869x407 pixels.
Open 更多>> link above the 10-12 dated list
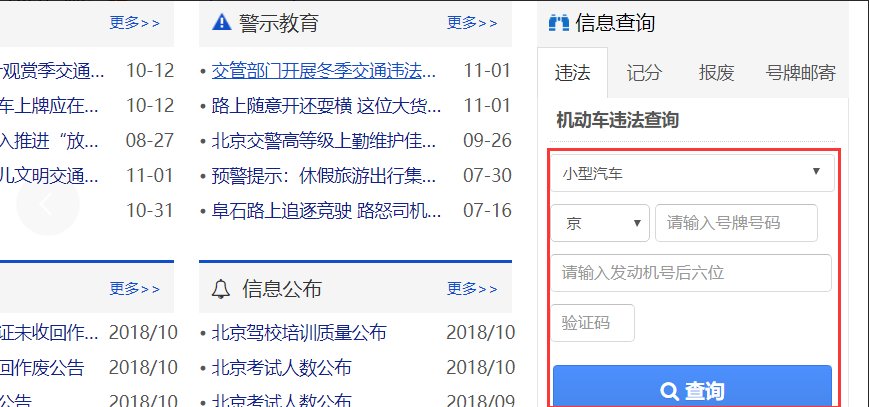pyautogui.click(x=135, y=23)
